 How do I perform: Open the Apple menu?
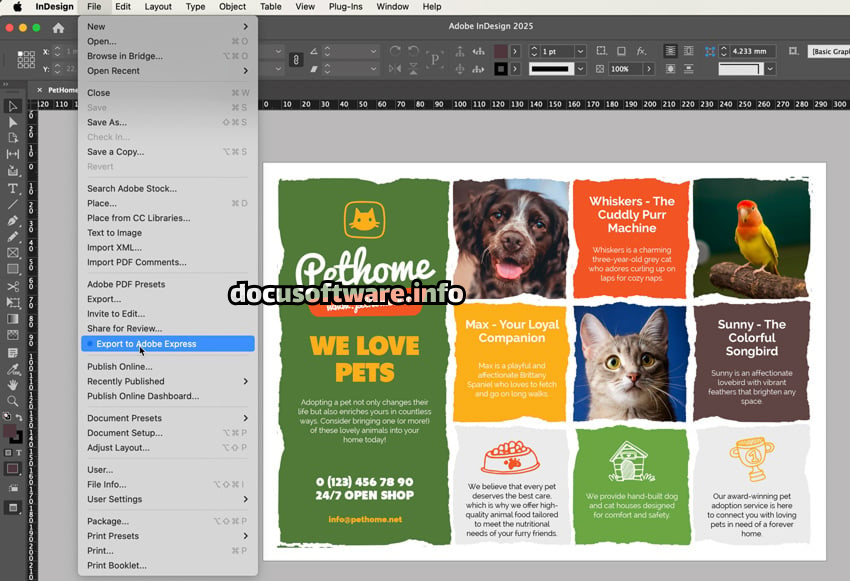17,7
